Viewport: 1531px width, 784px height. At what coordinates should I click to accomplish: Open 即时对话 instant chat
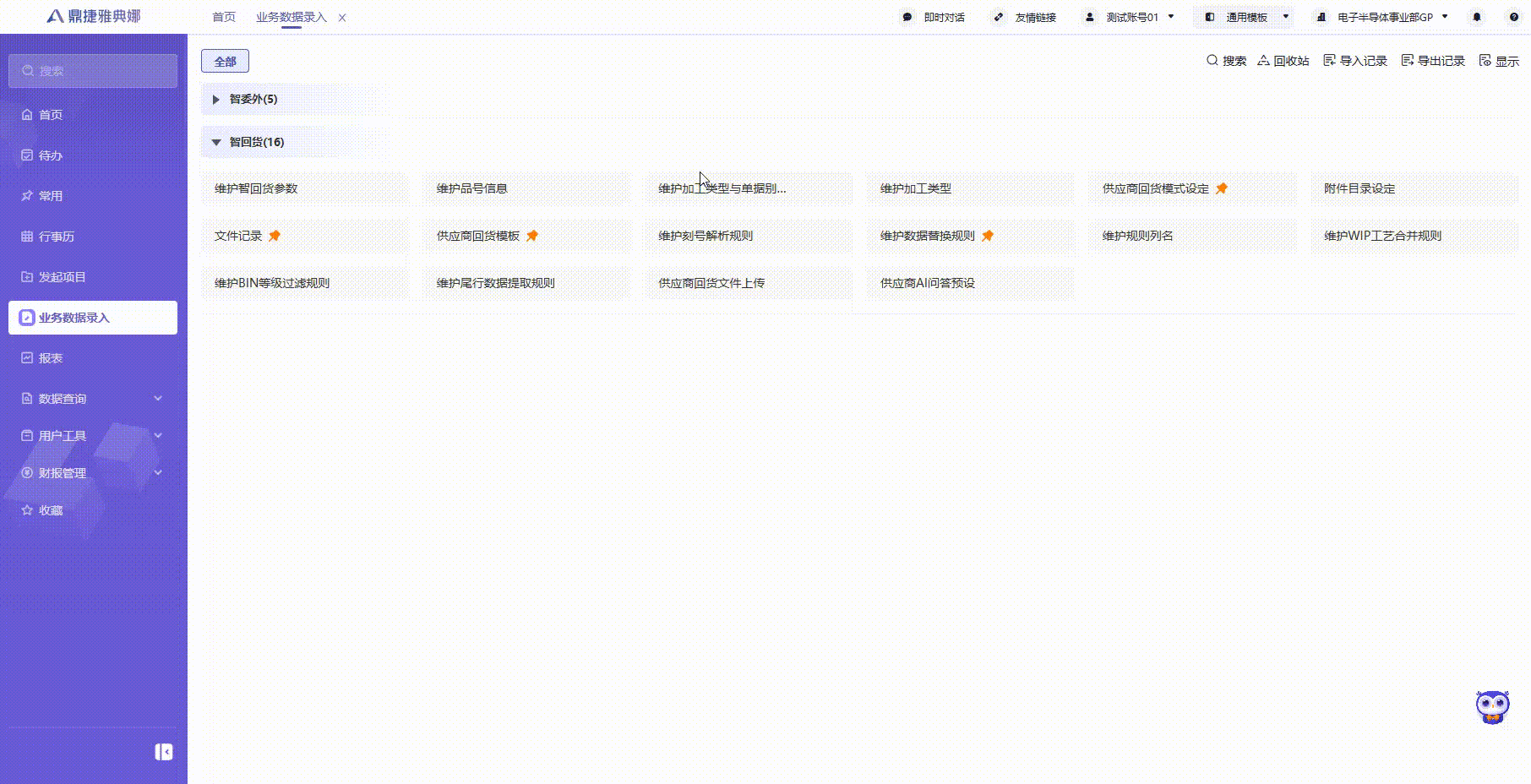tap(934, 16)
